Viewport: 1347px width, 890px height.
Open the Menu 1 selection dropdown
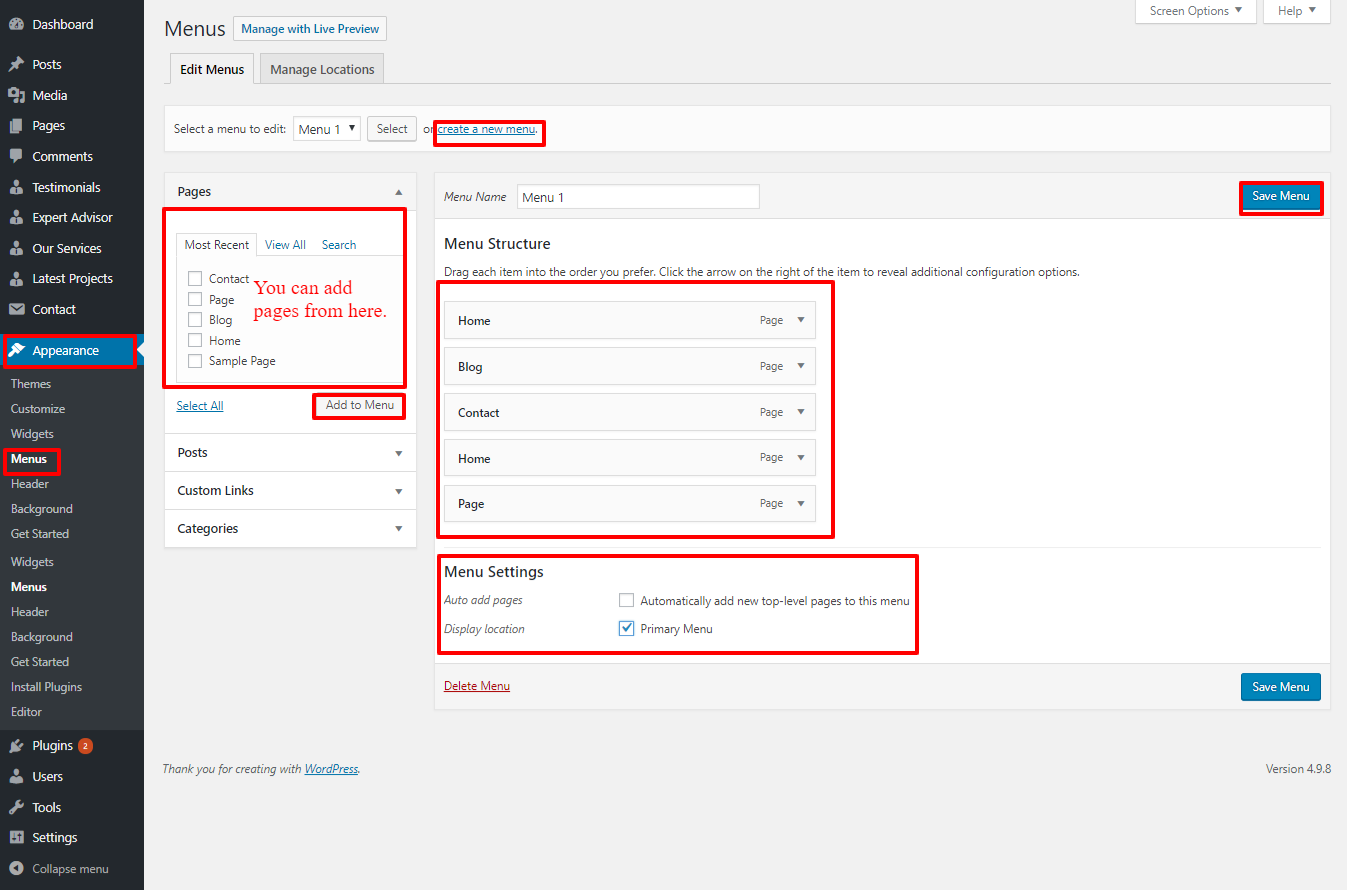click(326, 129)
